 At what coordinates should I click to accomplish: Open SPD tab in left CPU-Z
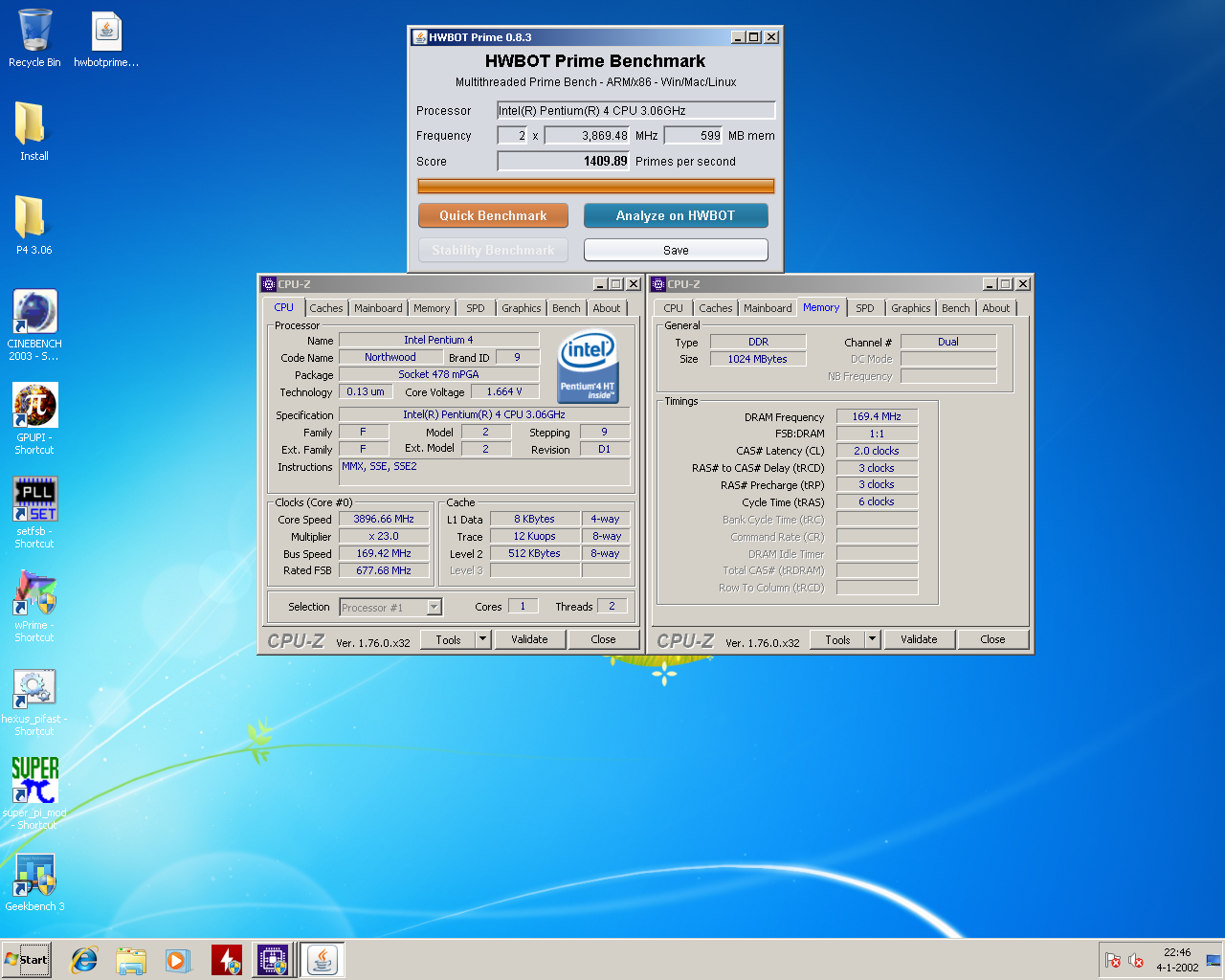coord(476,308)
